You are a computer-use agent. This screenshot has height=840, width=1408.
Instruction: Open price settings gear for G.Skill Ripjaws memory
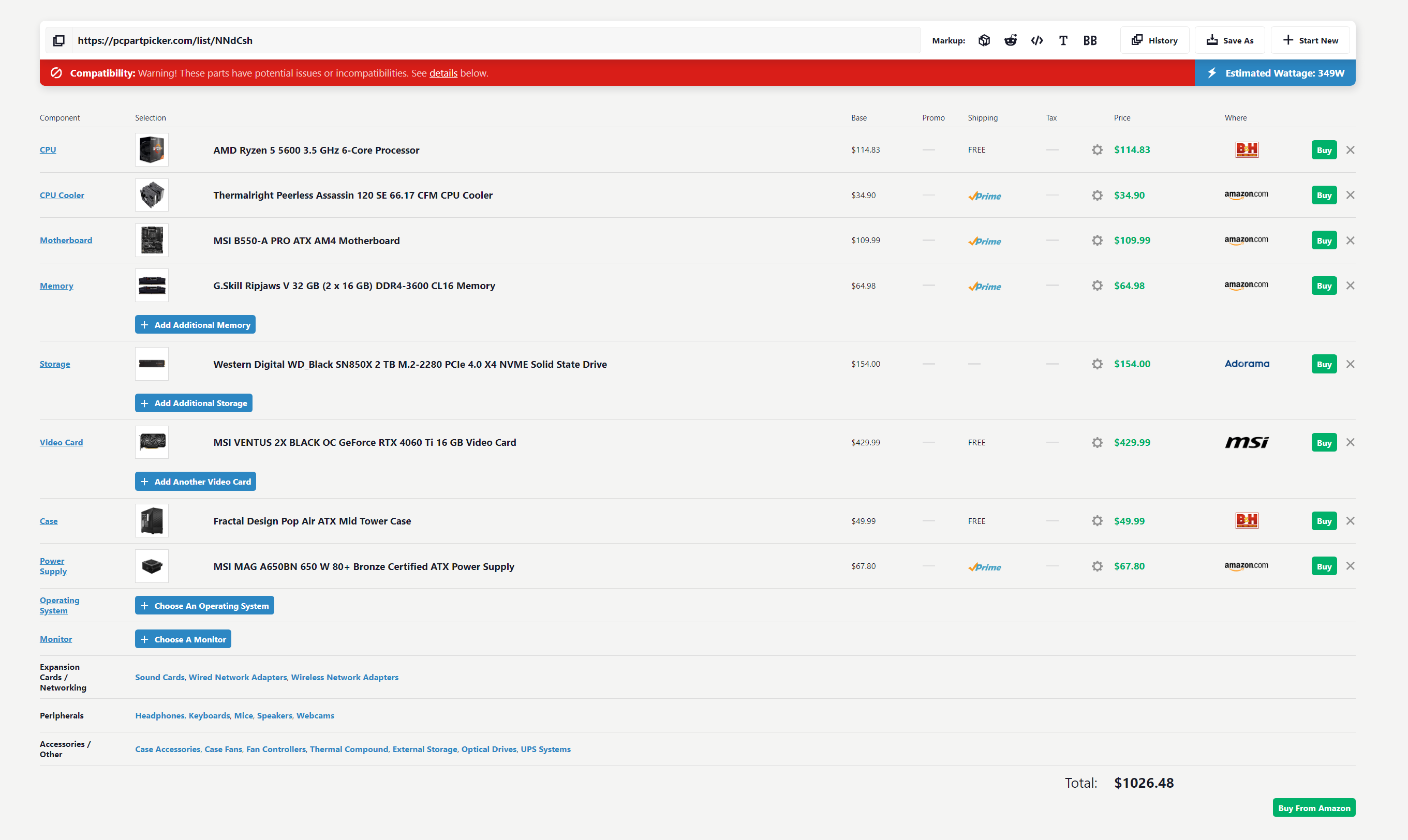1097,286
